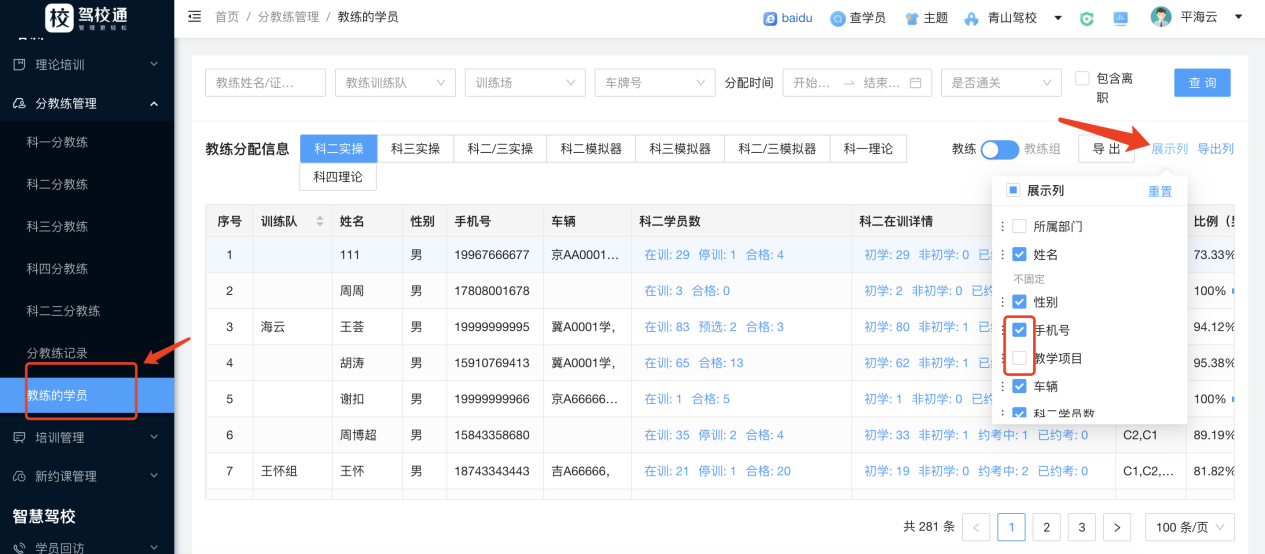Collapse the sidebar with the menu fold icon

point(194,17)
